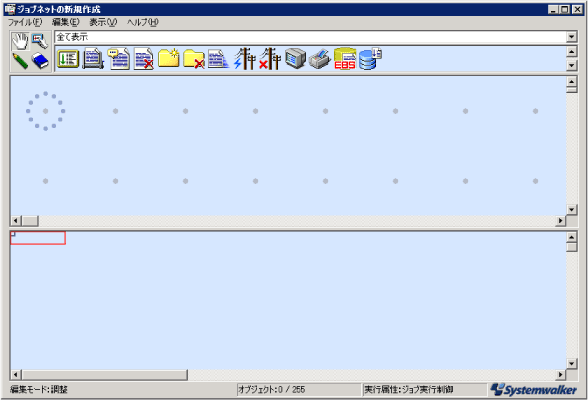Click the grid point inside dotted circle
Viewport: 588px width, 400px height.
click(45, 111)
